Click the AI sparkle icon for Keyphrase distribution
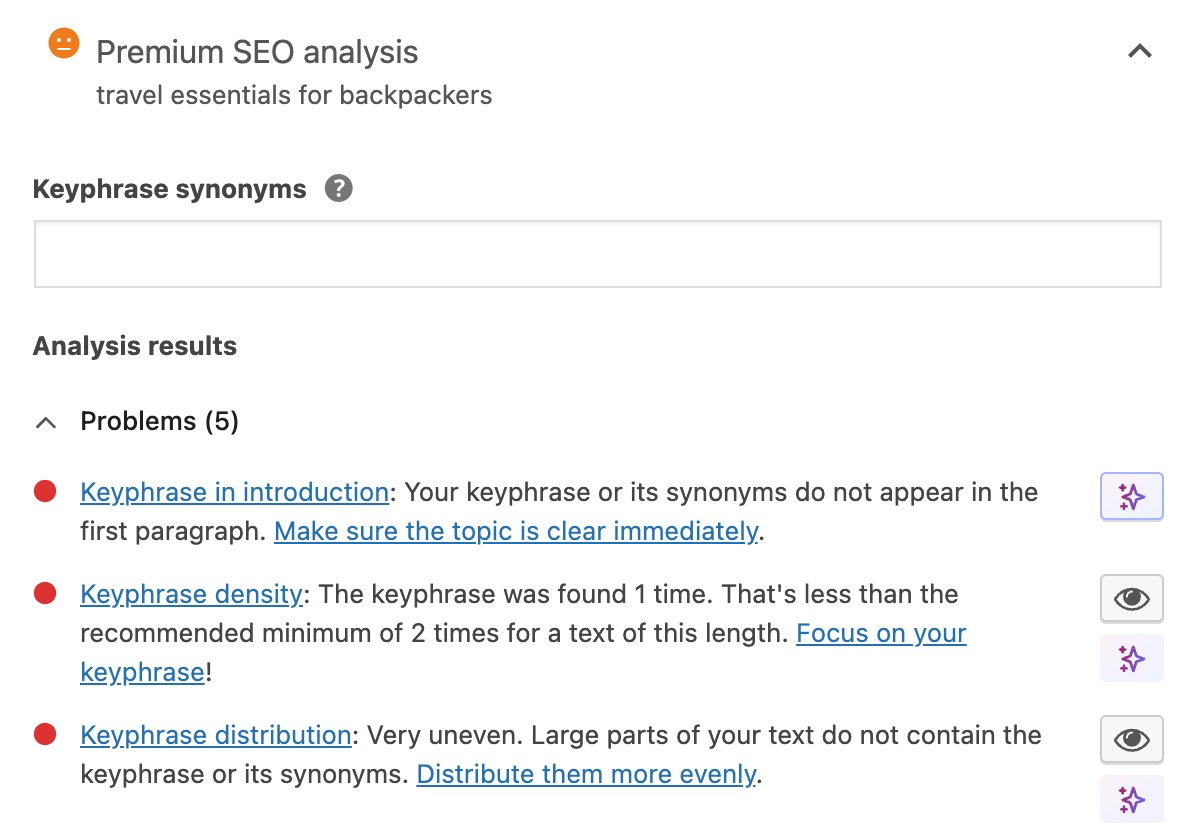Viewport: 1190px width, 836px height. (1131, 798)
